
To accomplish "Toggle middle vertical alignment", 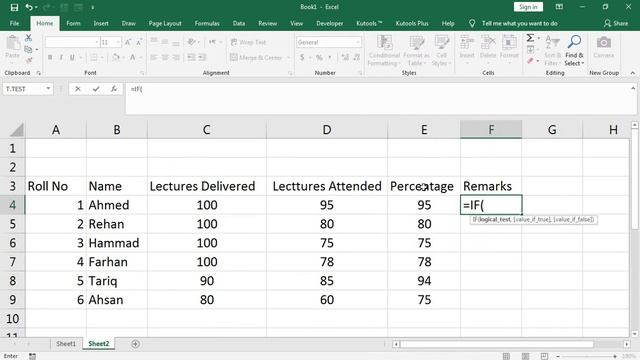I will pyautogui.click(x=165, y=42).
